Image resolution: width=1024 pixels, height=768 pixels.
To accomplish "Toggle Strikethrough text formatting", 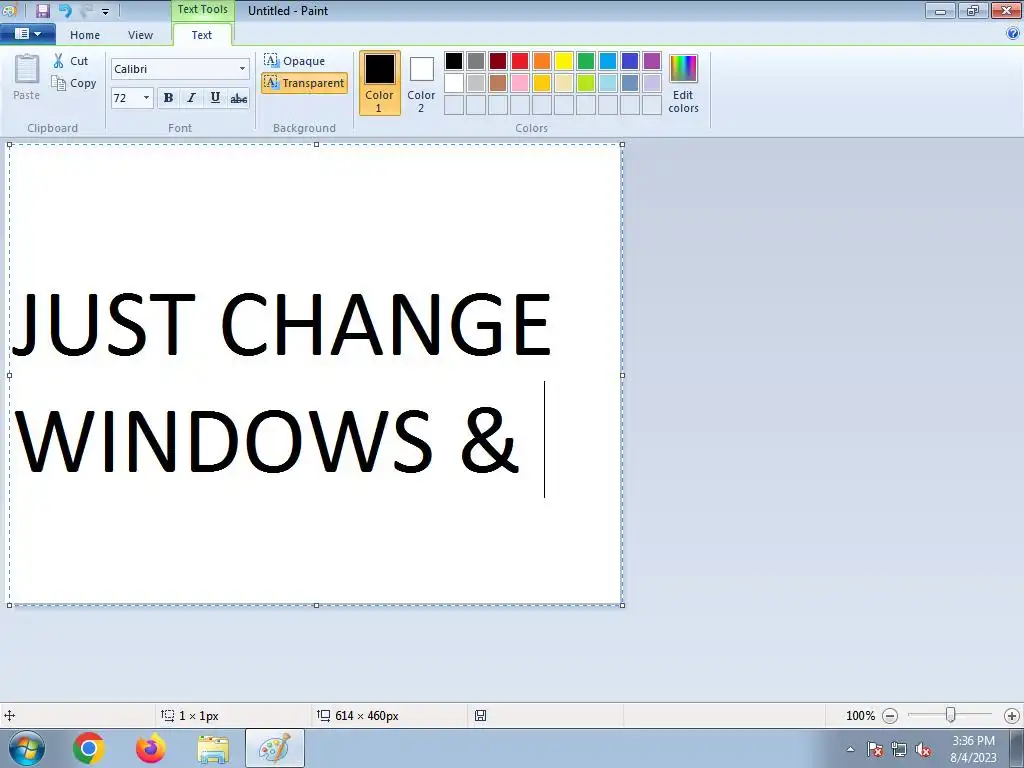I will [x=238, y=98].
